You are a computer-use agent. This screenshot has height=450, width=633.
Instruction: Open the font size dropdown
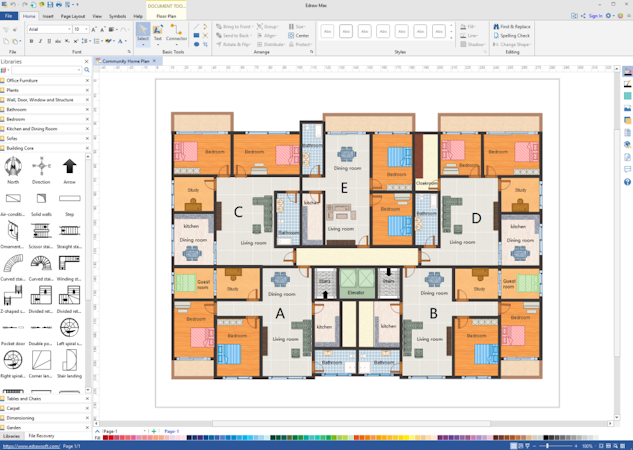[x=86, y=29]
